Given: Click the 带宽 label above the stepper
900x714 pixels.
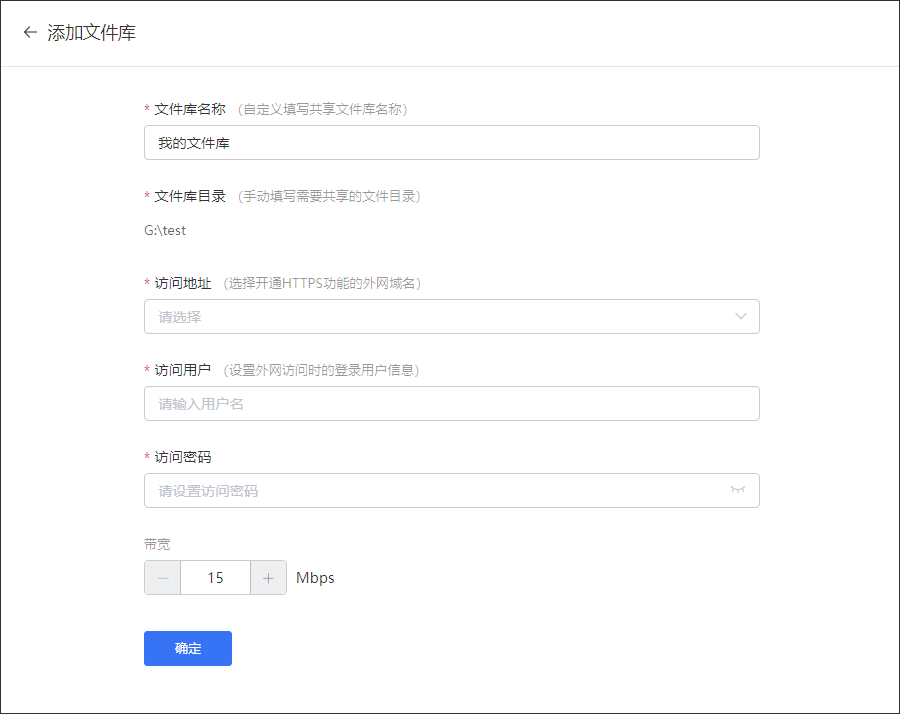Looking at the screenshot, I should pyautogui.click(x=157, y=544).
